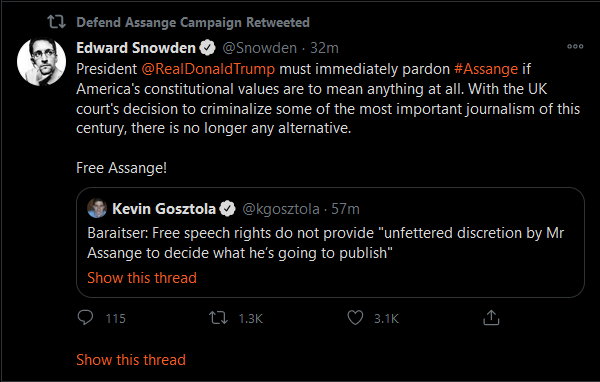This screenshot has height=382, width=600.
Task: Open the share upload icon
Action: tap(491, 318)
